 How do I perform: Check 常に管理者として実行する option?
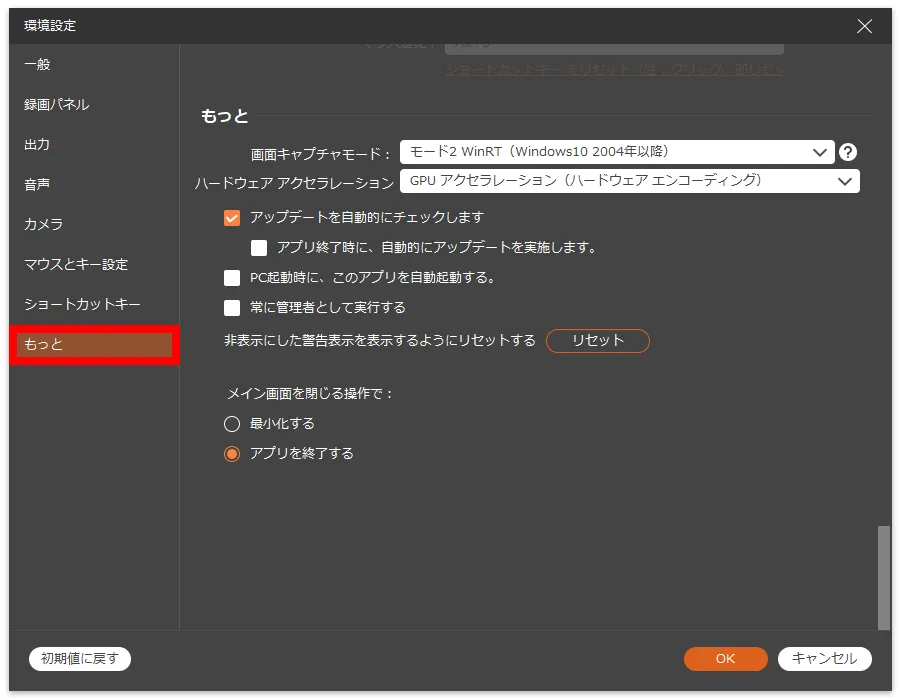tap(232, 307)
